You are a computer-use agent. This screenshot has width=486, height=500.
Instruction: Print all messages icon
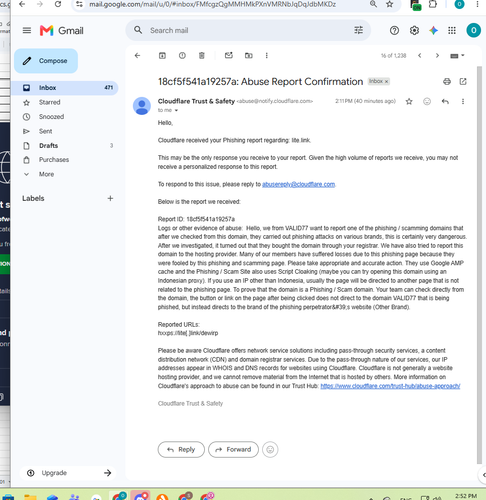tap(447, 82)
